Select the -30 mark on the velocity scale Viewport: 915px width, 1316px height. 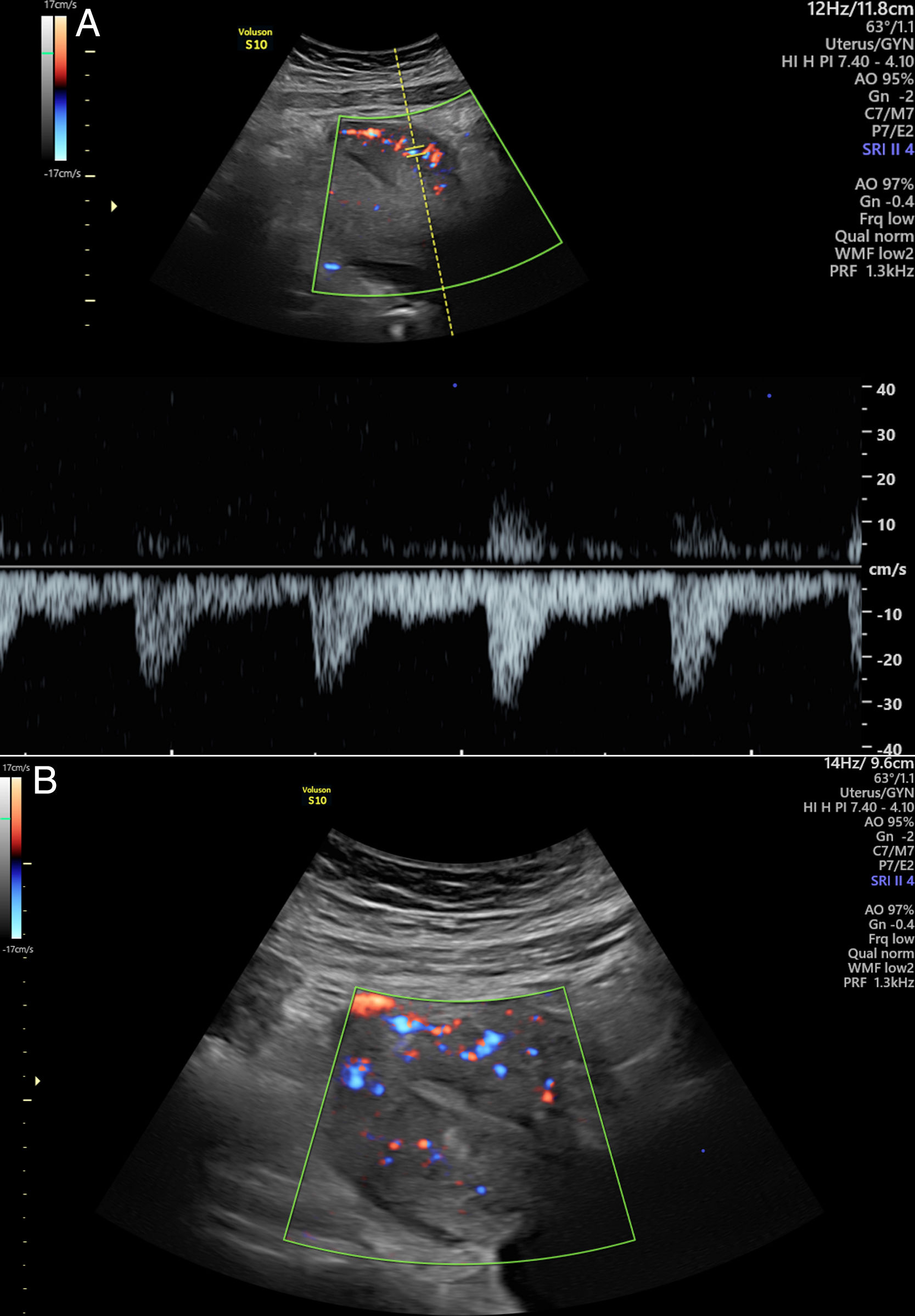click(889, 704)
